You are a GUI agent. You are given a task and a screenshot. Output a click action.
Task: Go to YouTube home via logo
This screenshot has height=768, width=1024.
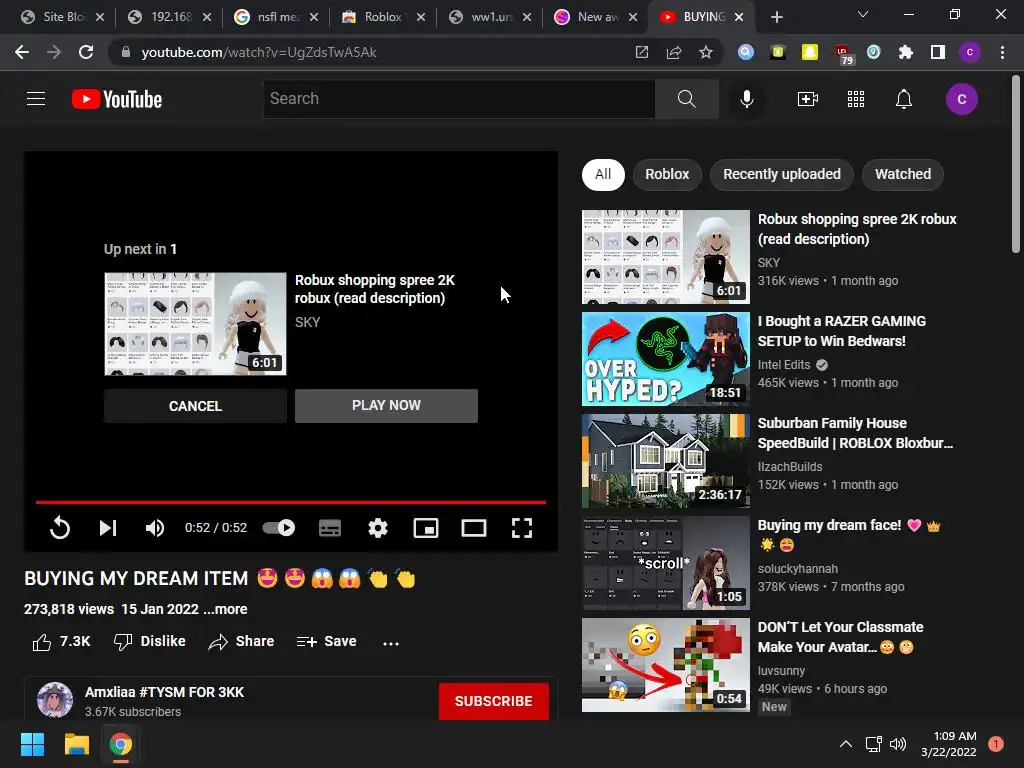117,99
